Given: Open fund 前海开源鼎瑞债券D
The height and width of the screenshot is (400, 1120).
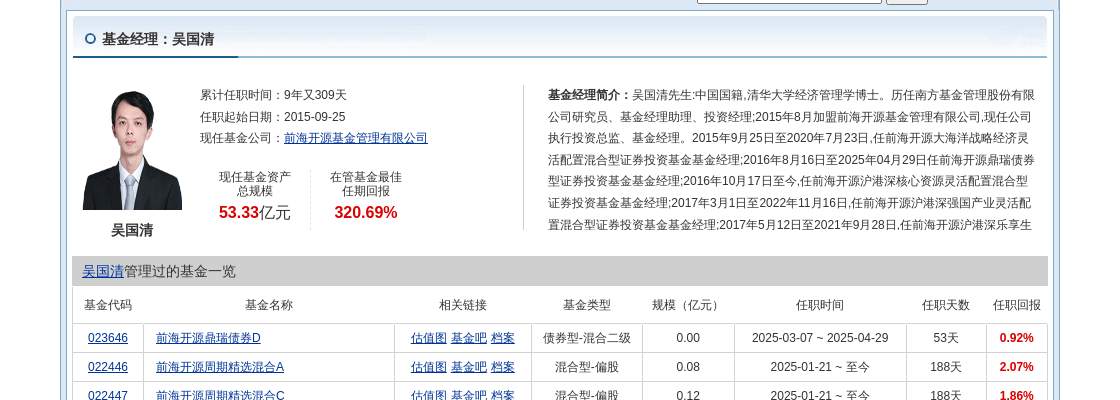Looking at the screenshot, I should [x=208, y=338].
